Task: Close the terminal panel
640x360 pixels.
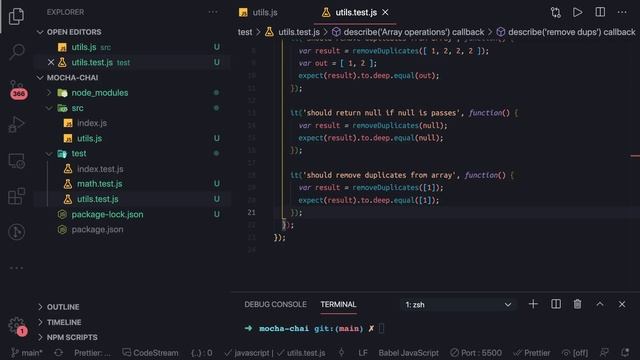Action: tap(622, 304)
